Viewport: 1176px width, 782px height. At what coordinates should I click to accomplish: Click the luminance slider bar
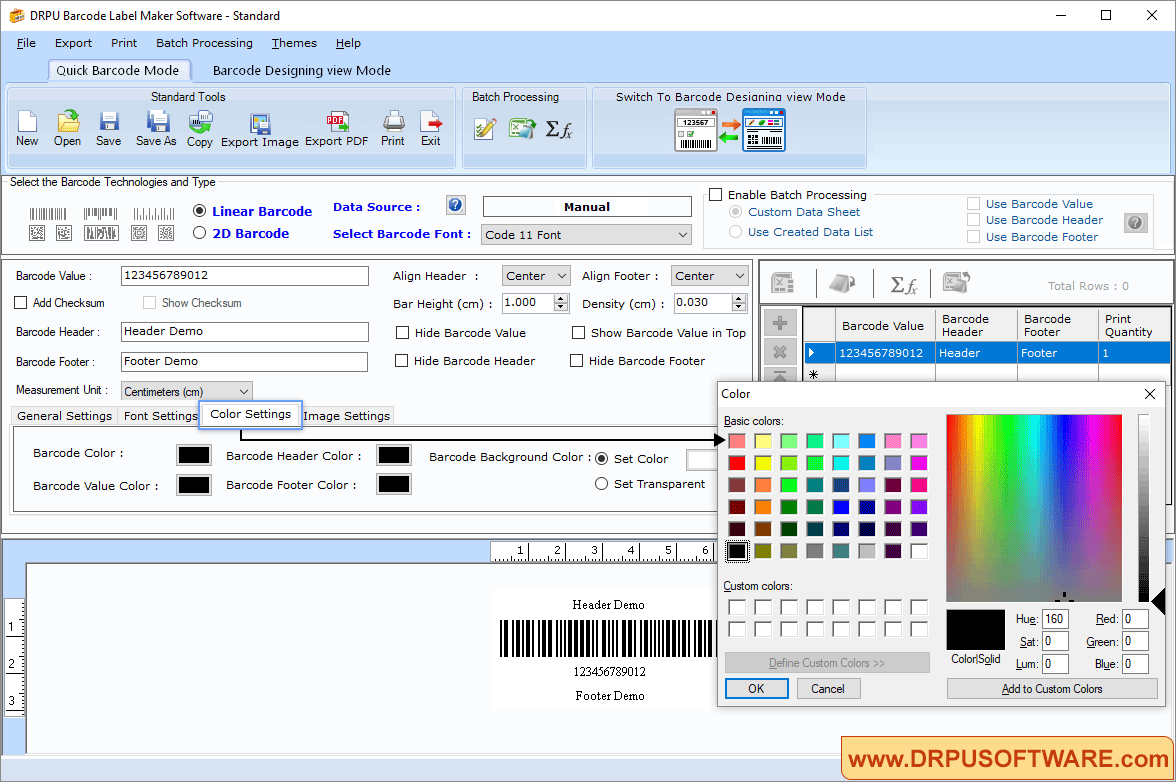[x=1143, y=508]
